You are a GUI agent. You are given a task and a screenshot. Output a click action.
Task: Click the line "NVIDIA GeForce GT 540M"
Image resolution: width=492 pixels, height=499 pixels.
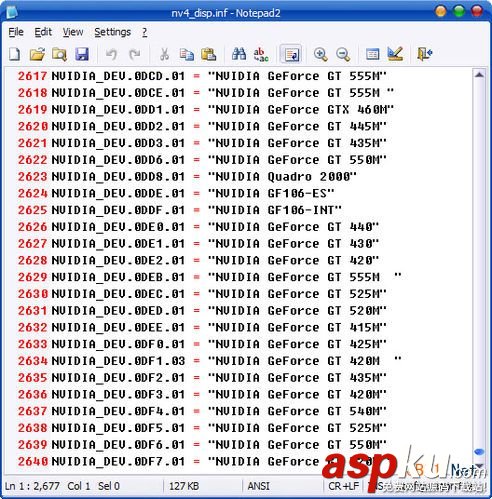[219, 411]
